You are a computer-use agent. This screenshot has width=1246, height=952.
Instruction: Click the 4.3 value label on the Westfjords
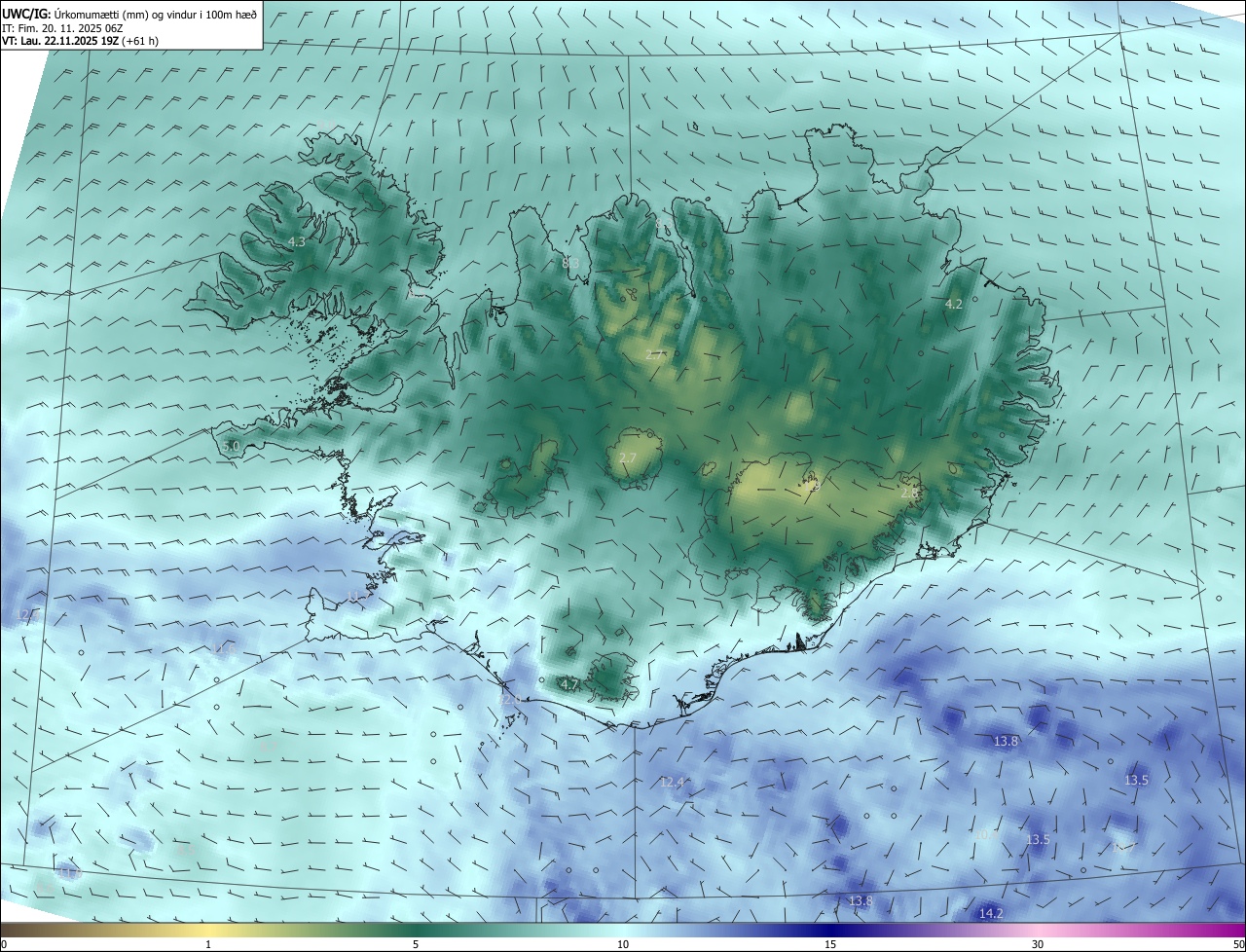pyautogui.click(x=297, y=241)
